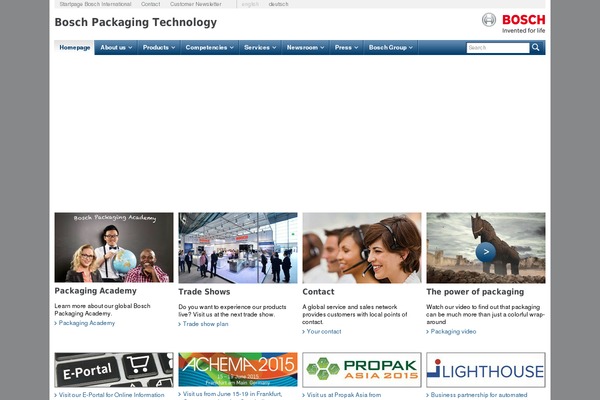Viewport: 600px width, 400px height.
Task: Expand the Press menu
Action: 346,47
